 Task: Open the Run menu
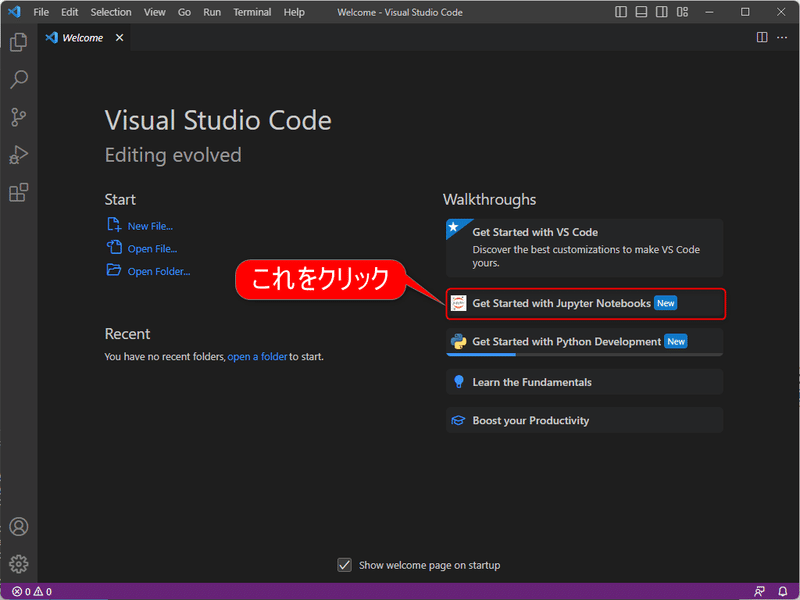point(212,12)
